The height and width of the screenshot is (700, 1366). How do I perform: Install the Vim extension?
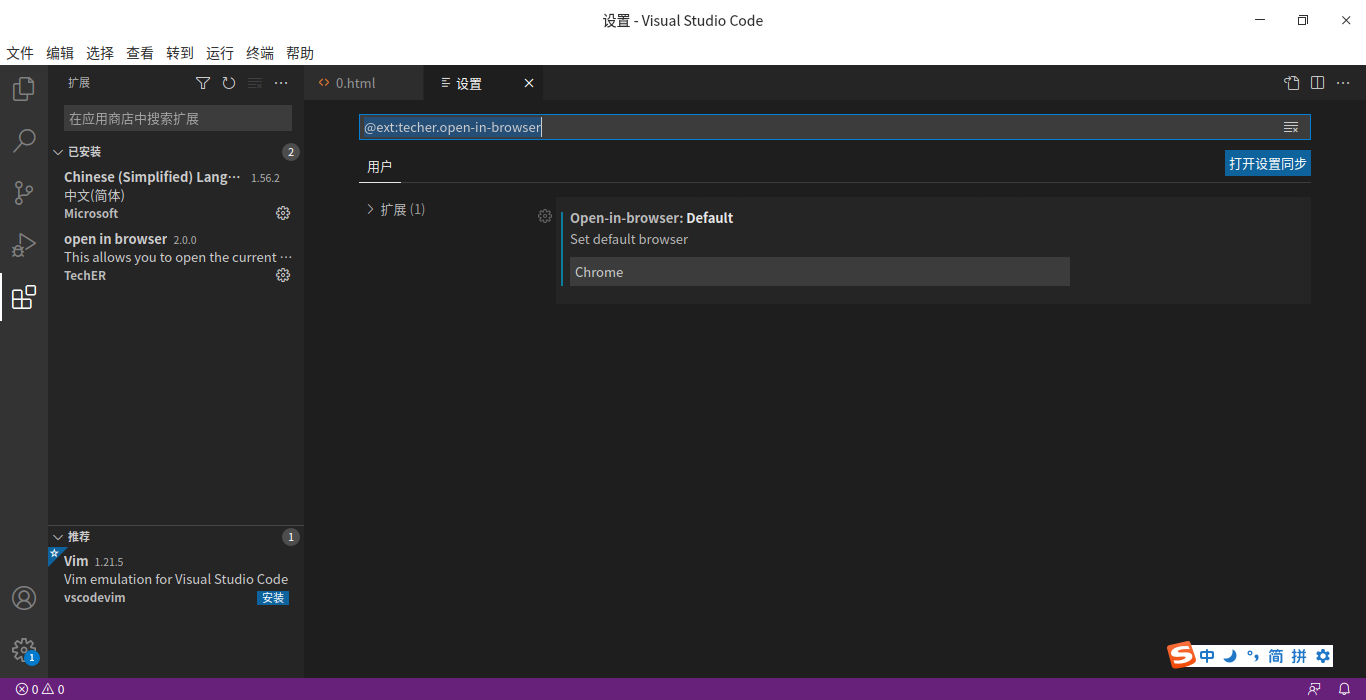[273, 598]
